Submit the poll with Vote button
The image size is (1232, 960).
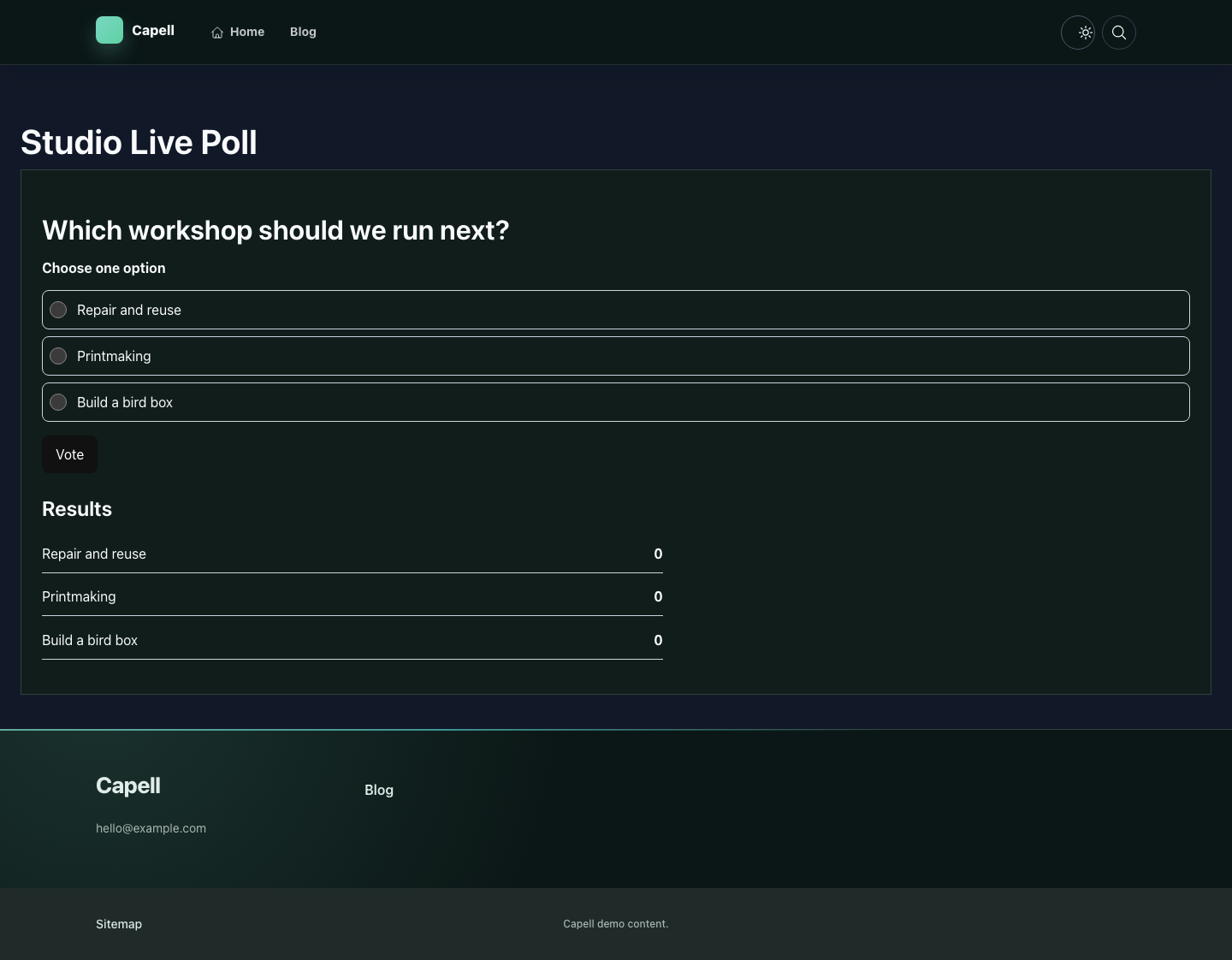pyautogui.click(x=69, y=454)
